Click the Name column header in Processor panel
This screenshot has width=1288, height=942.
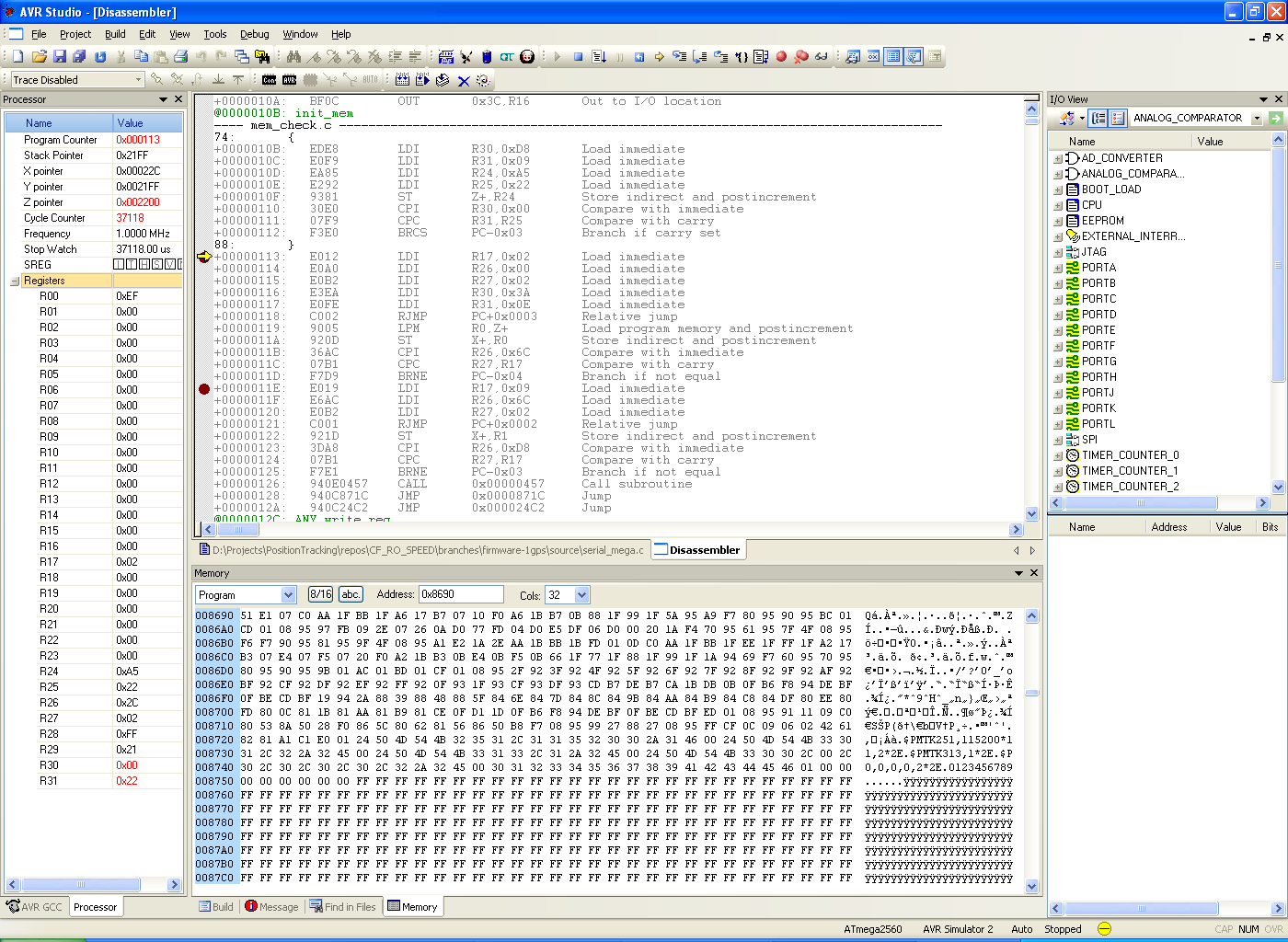[59, 123]
